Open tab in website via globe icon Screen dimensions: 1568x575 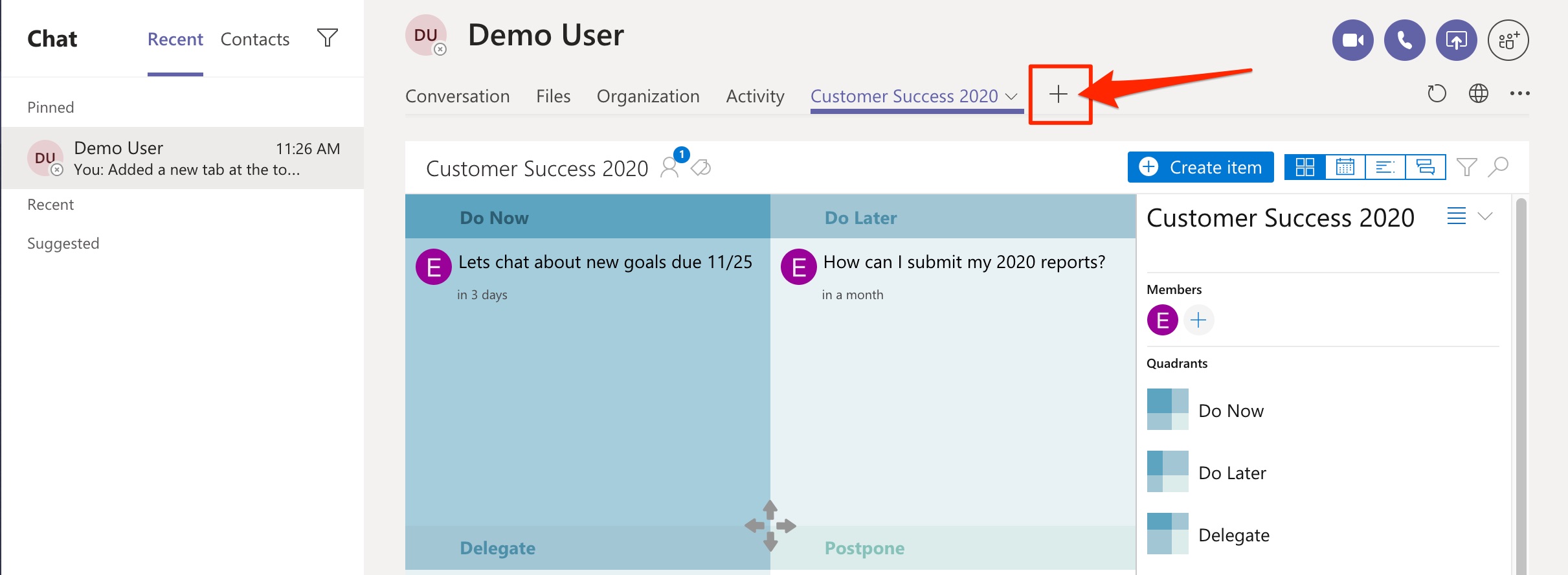click(1478, 94)
